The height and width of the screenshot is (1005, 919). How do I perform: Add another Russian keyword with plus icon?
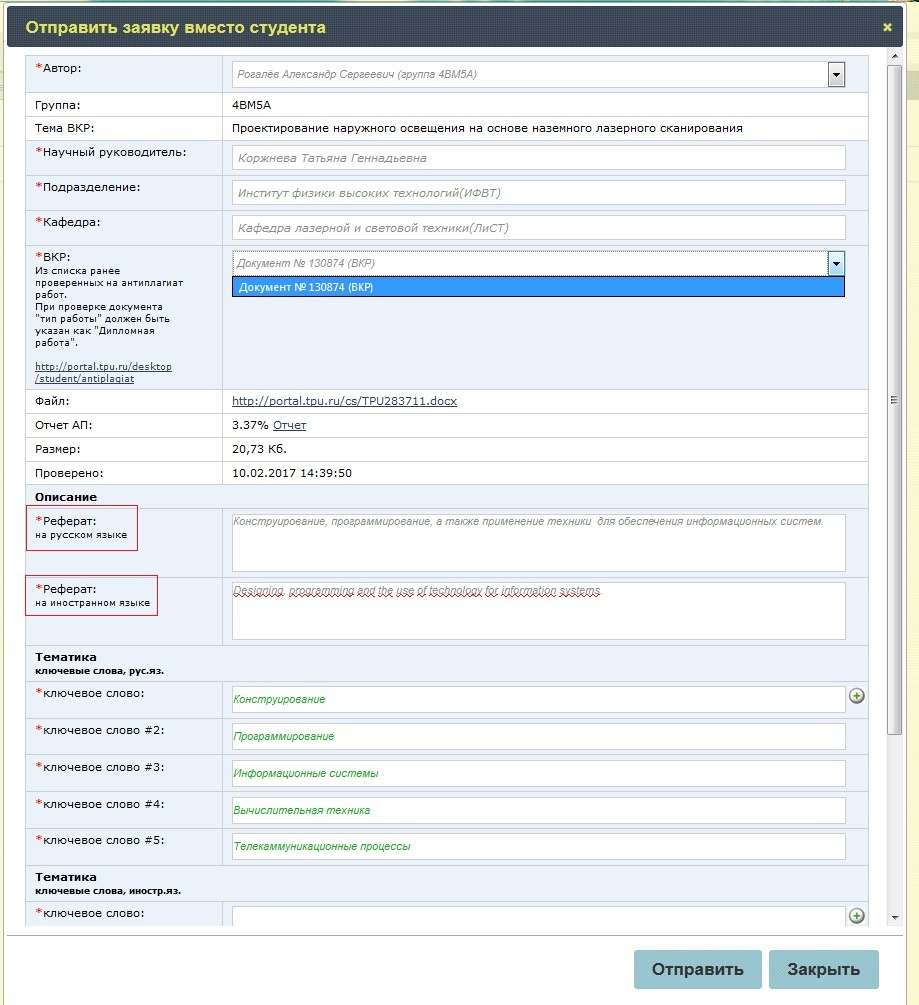(856, 696)
